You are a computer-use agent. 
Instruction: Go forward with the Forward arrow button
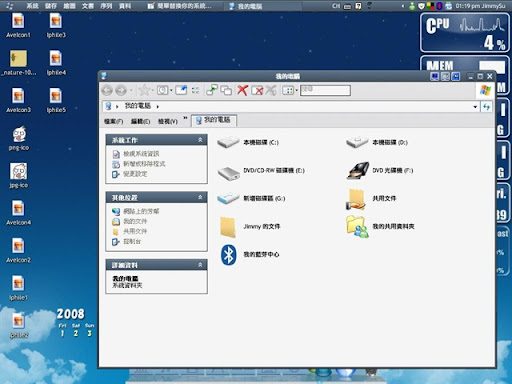121,90
